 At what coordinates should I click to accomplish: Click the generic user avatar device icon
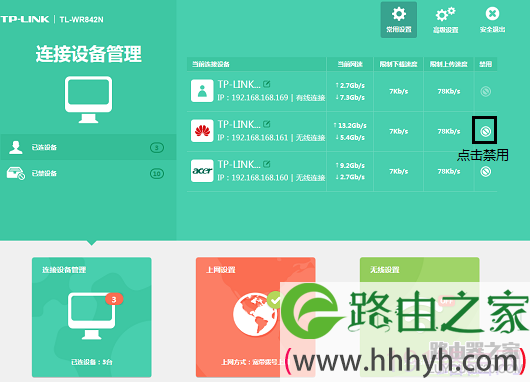202,91
